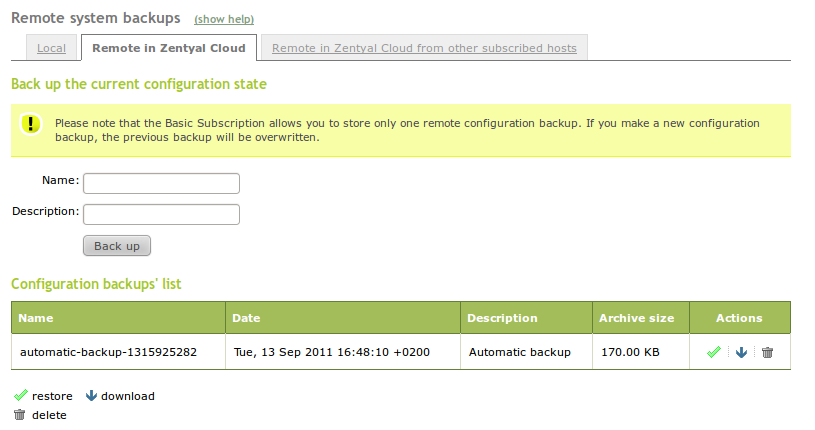This screenshot has height=430, width=815.
Task: Click the Archive size column header
Action: pyautogui.click(x=636, y=318)
